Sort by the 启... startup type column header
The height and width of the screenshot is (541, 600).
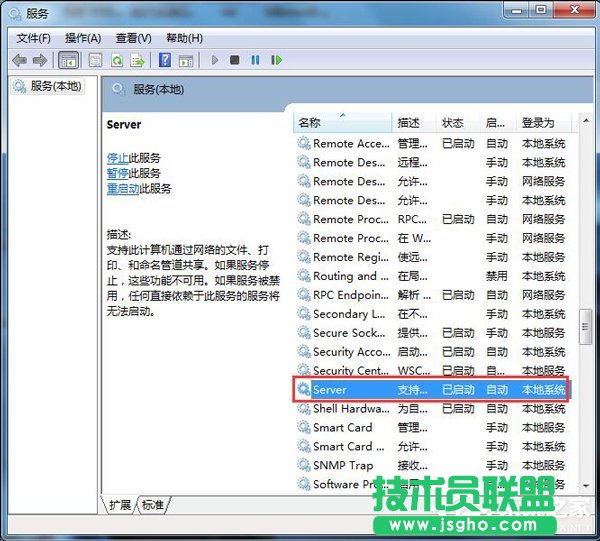(x=498, y=123)
